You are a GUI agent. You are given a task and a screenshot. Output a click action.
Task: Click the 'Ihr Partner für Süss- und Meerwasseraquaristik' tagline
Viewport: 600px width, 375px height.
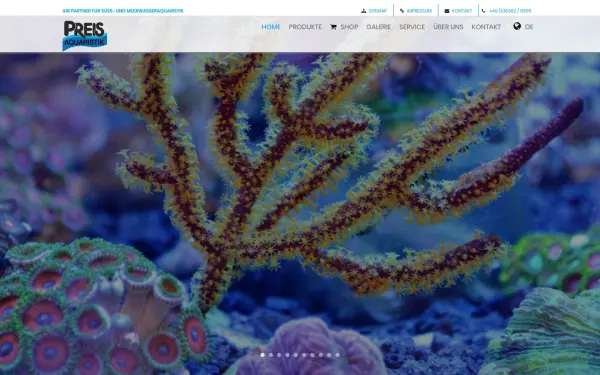pos(123,11)
